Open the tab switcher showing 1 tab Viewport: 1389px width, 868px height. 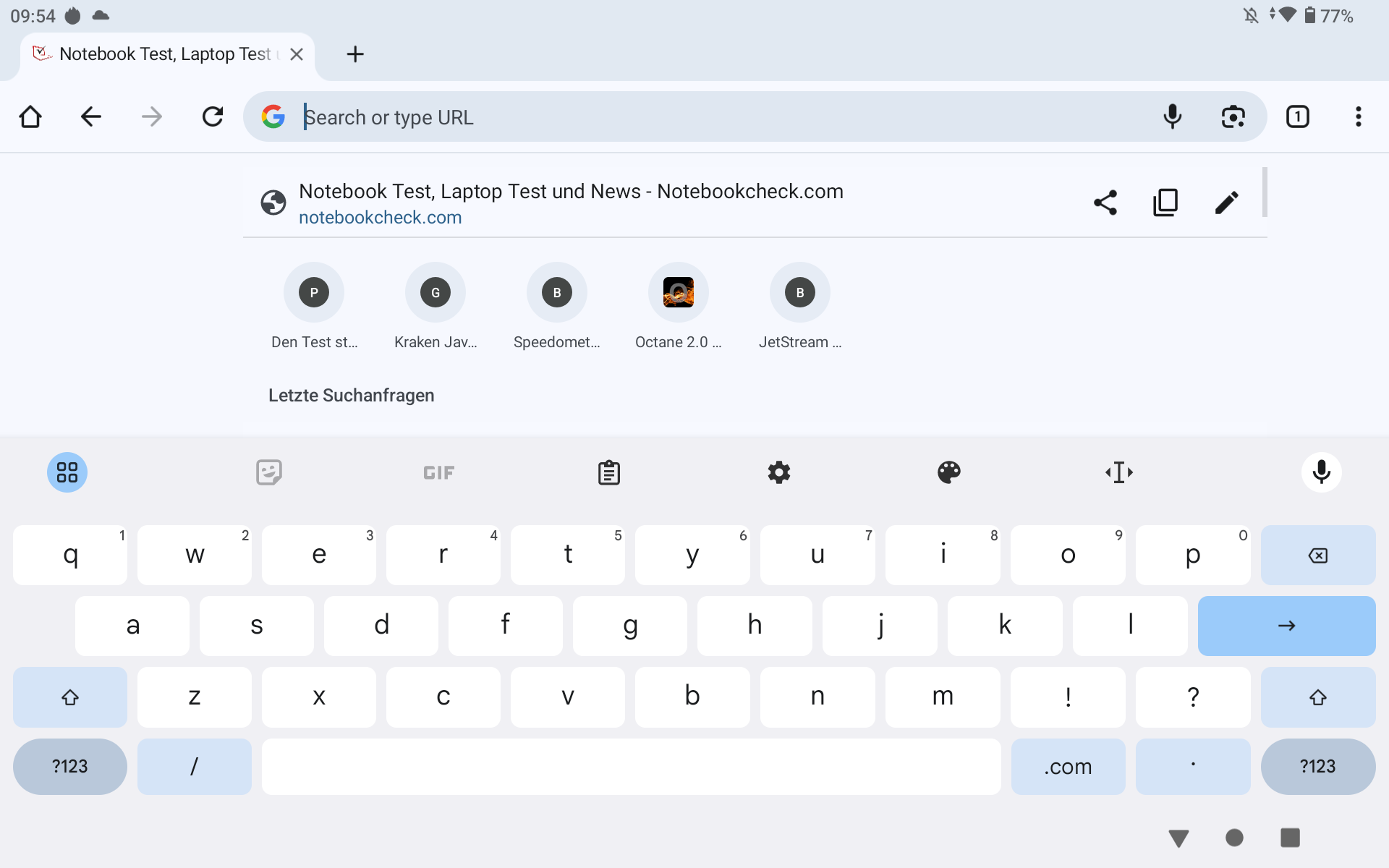pos(1297,116)
